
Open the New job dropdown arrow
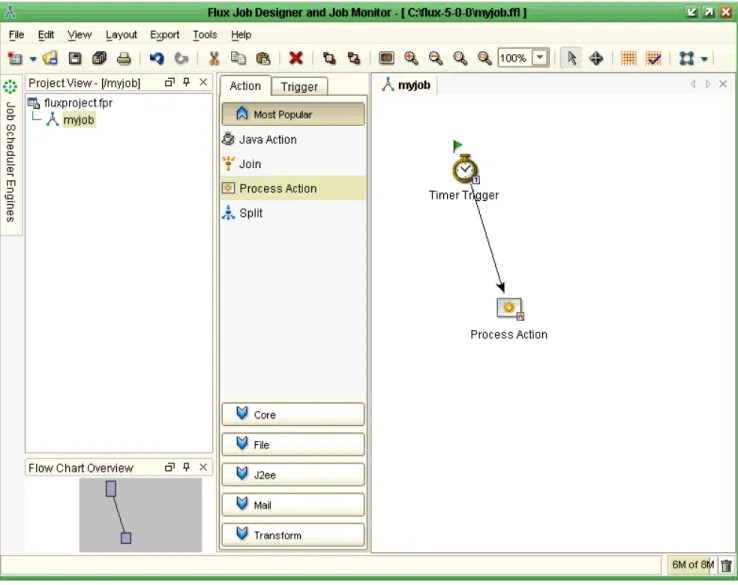(33, 59)
